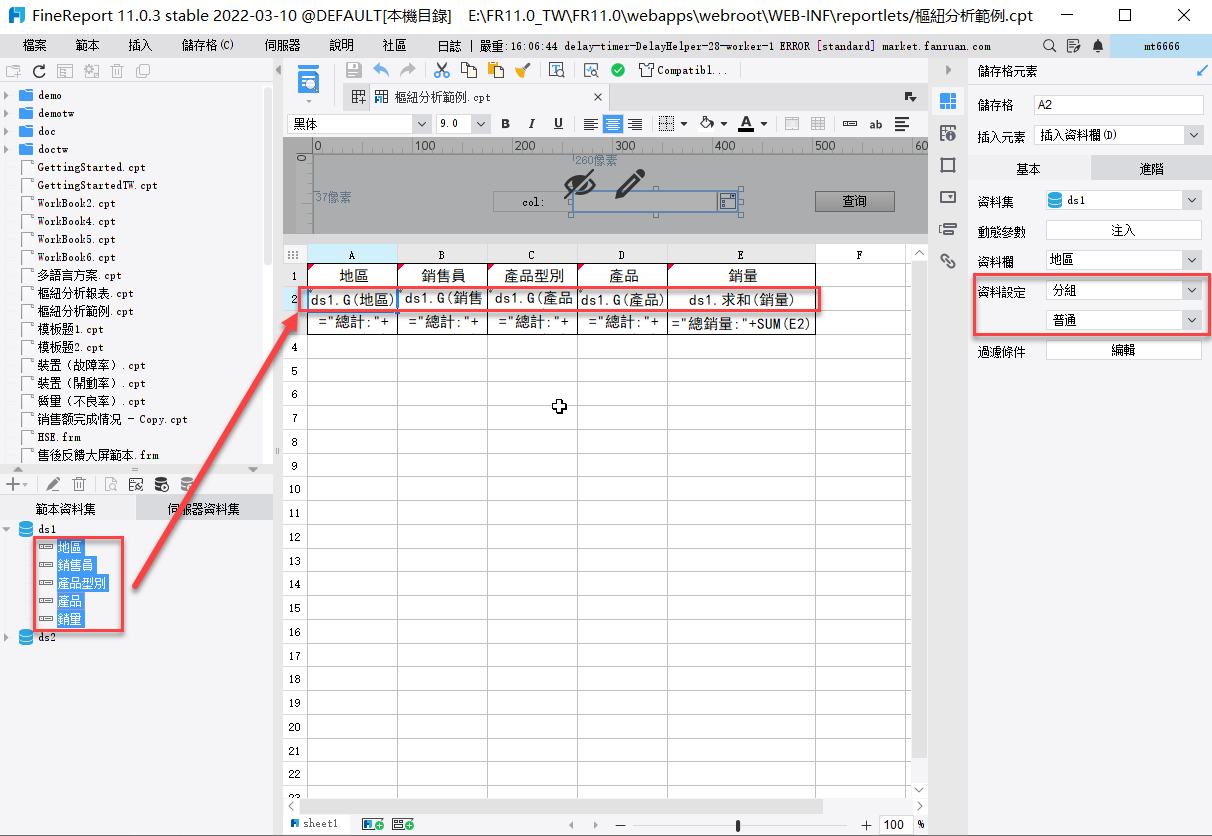
Task: Toggle Italic formatting
Action: 532,124
